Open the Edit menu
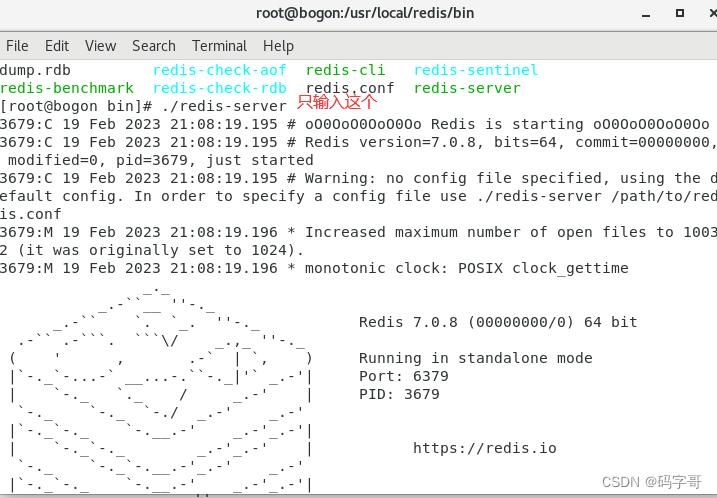The height and width of the screenshot is (498, 717). (57, 46)
